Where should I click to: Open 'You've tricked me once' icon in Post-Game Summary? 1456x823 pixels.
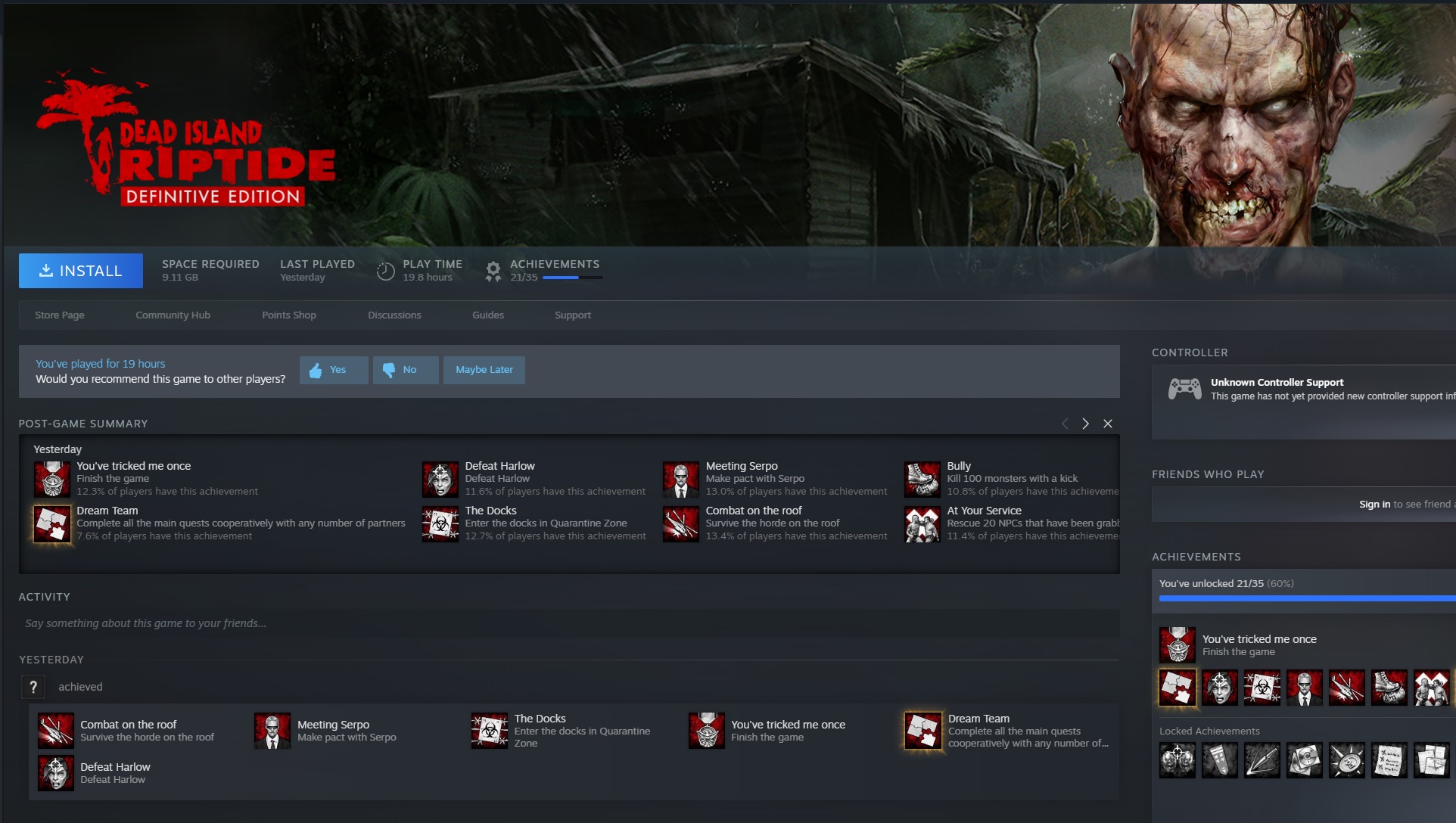(52, 479)
